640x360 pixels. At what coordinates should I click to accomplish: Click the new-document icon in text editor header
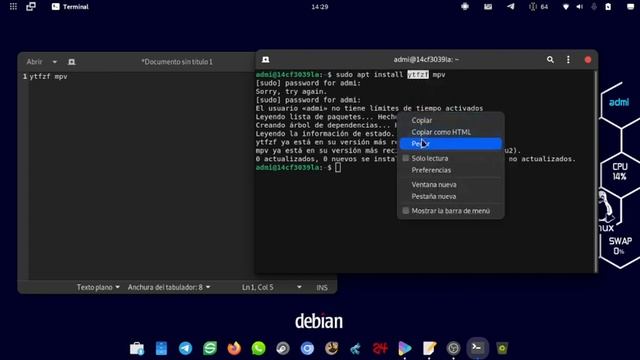(x=72, y=62)
